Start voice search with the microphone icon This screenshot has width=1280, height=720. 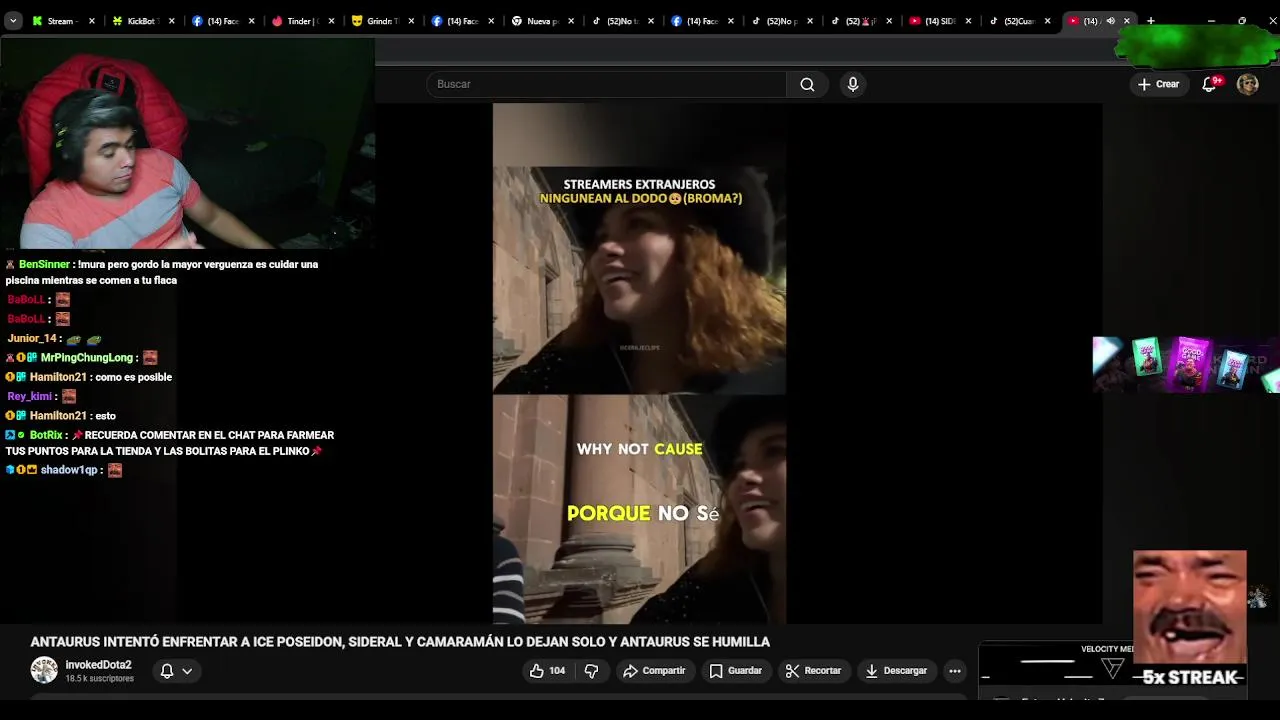point(853,84)
